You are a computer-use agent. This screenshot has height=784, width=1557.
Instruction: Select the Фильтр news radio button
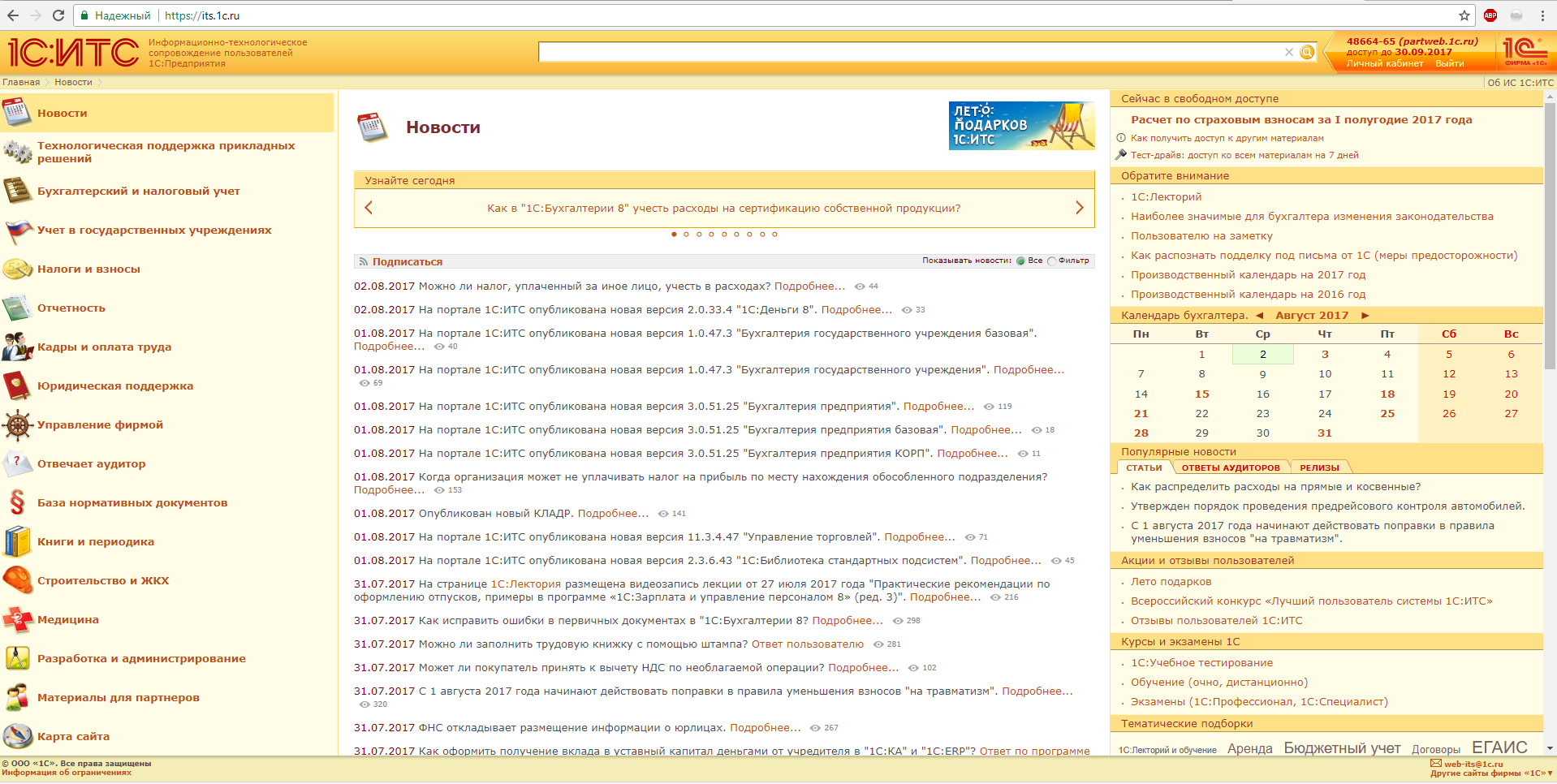pyautogui.click(x=1052, y=261)
